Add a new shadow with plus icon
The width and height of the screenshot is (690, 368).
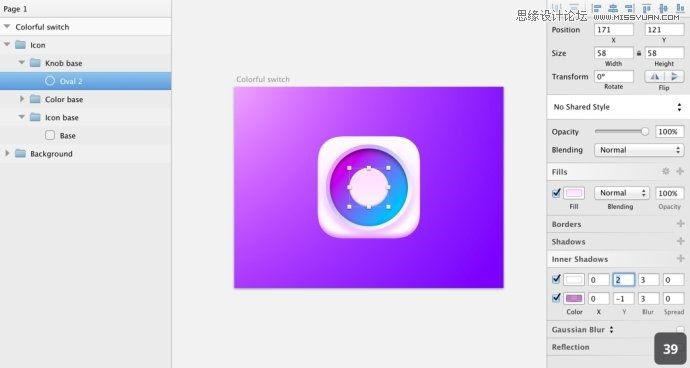[x=680, y=241]
